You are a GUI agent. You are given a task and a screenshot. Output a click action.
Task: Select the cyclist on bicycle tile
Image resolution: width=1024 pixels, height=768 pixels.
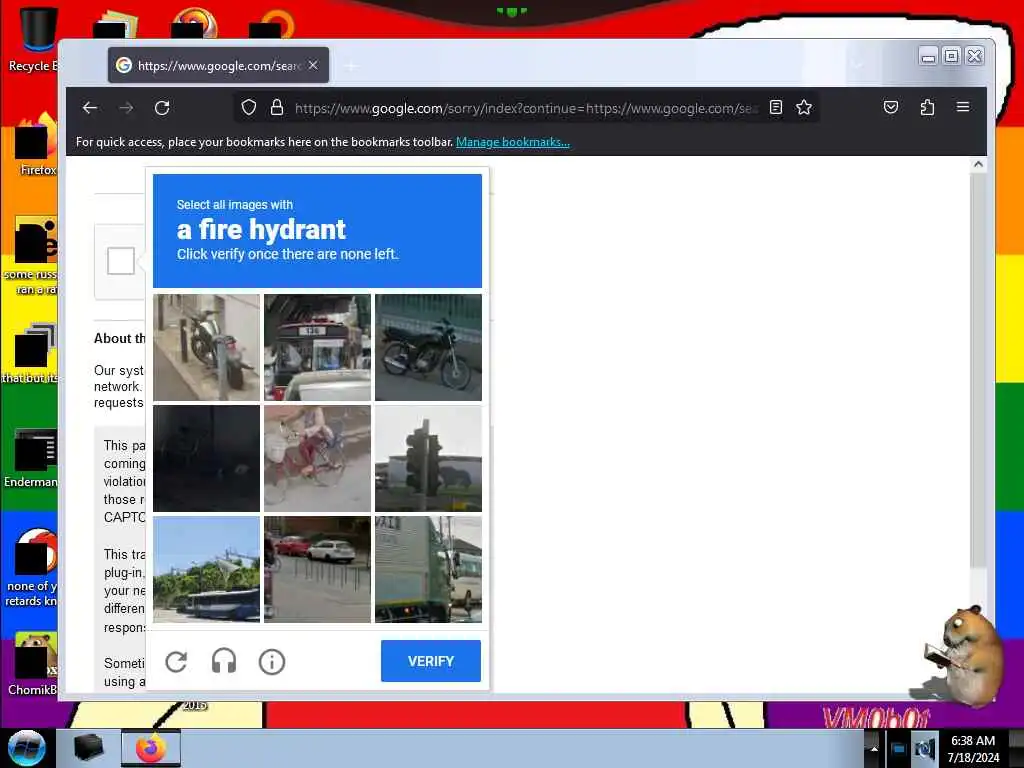point(317,458)
